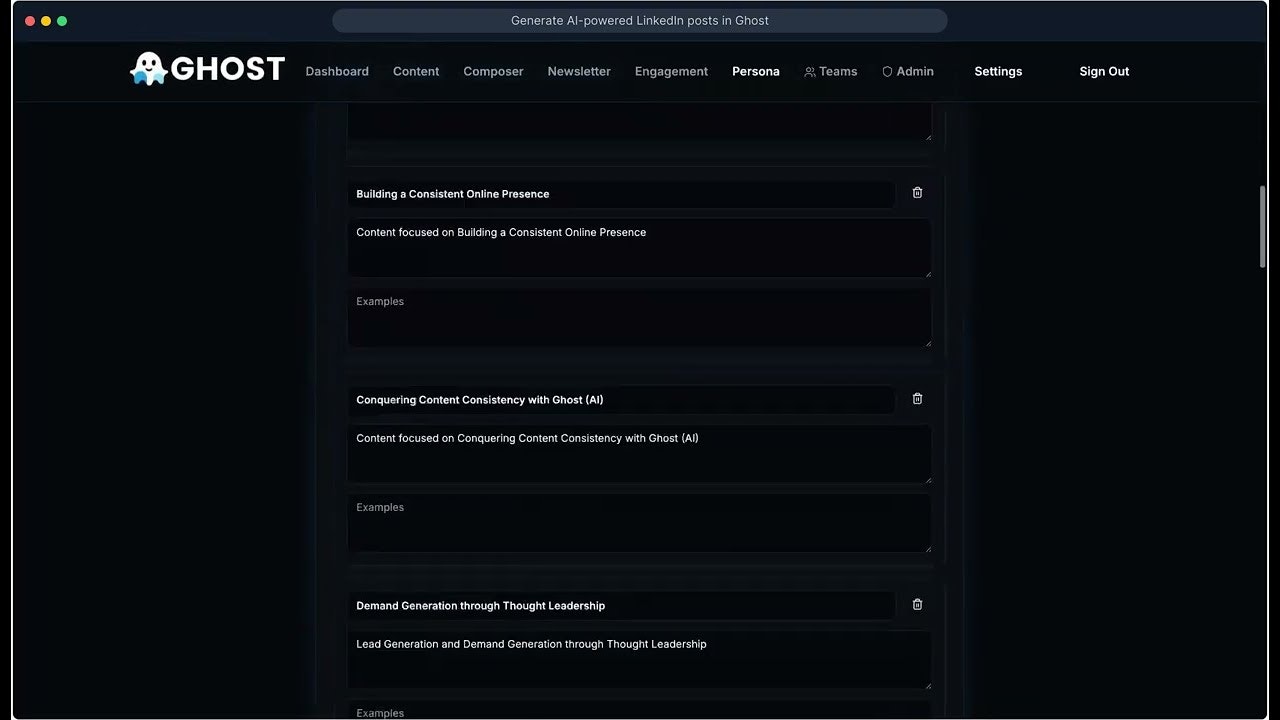
Task: Switch to the Newsletter page
Action: [579, 71]
